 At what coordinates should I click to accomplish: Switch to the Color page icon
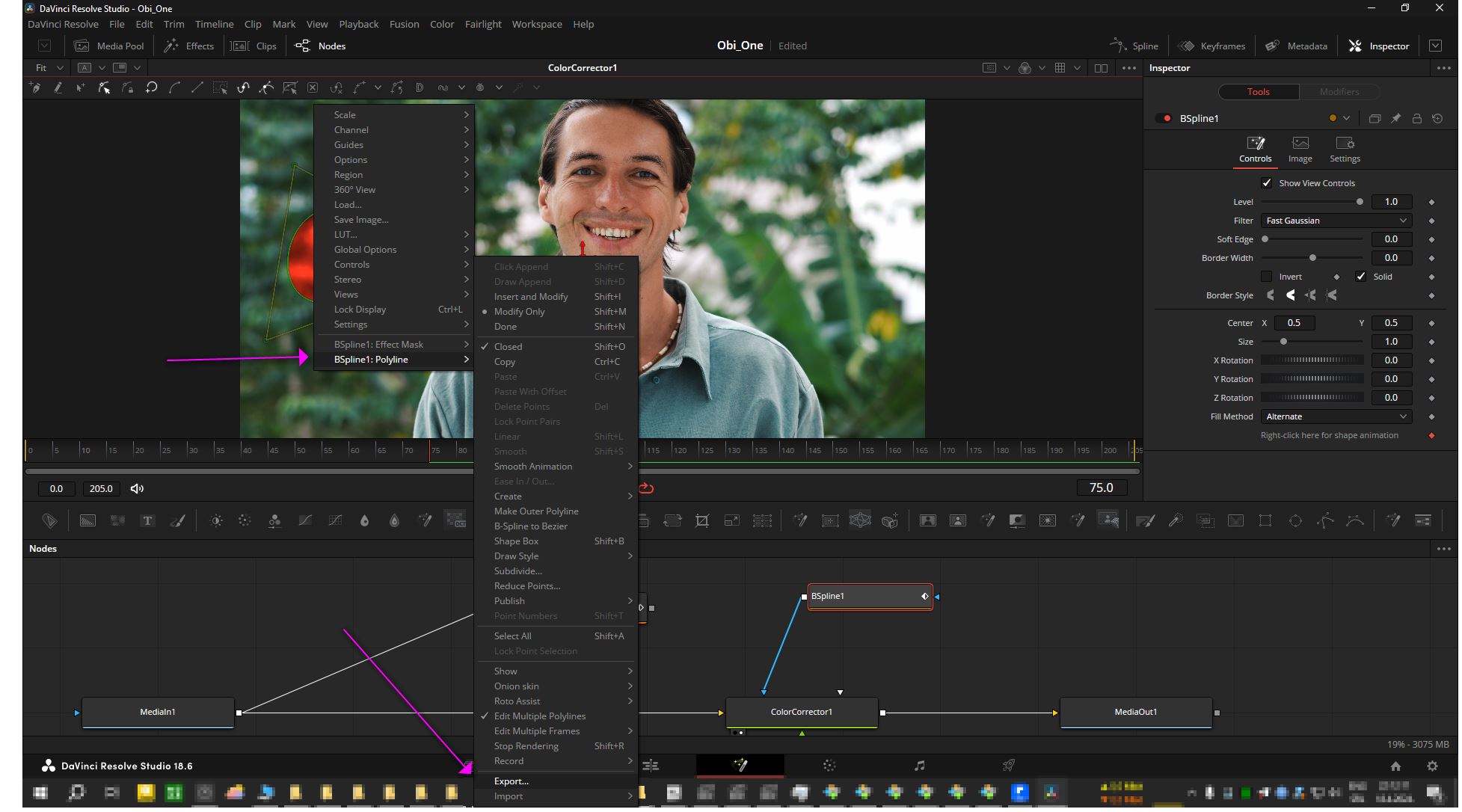point(829,765)
